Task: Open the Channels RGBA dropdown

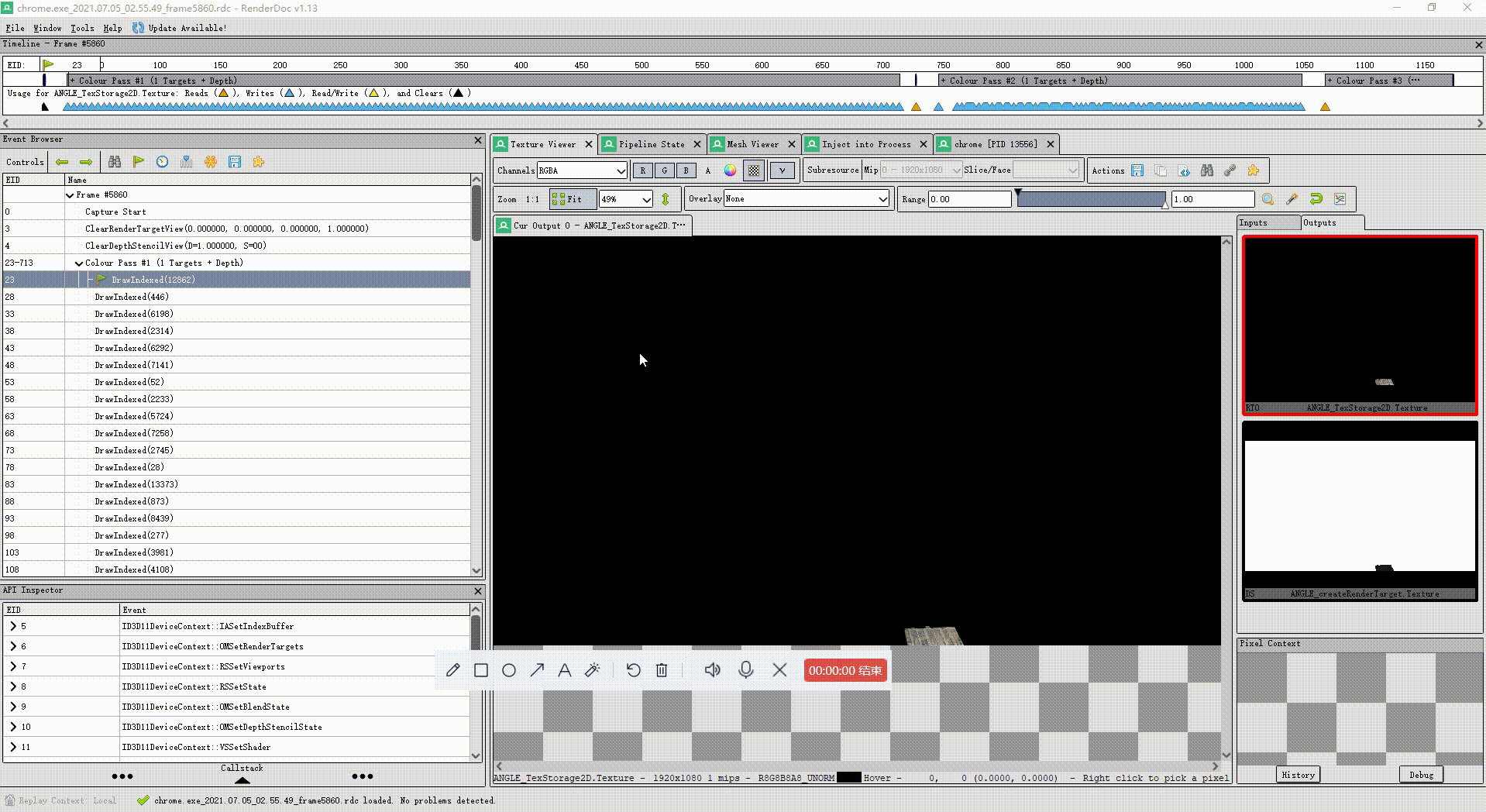Action: 582,170
